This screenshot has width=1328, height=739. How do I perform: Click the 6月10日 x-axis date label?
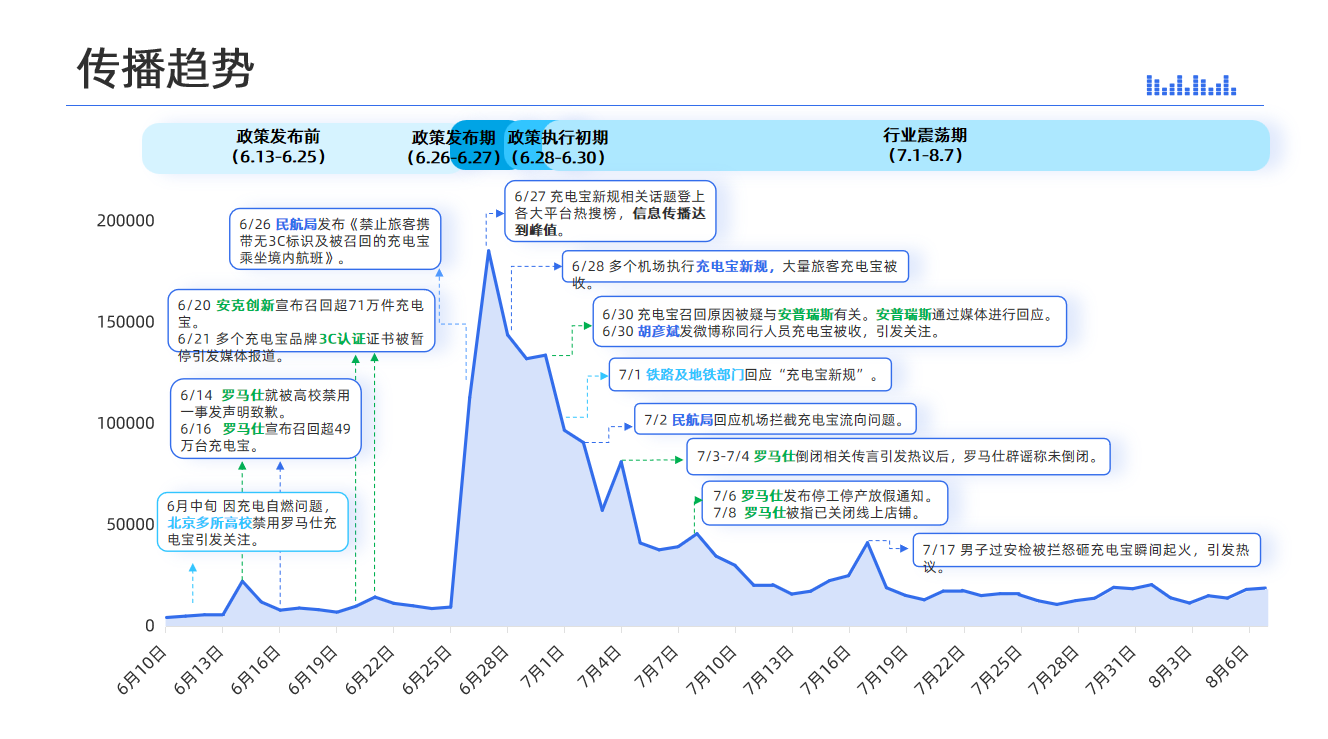click(141, 670)
